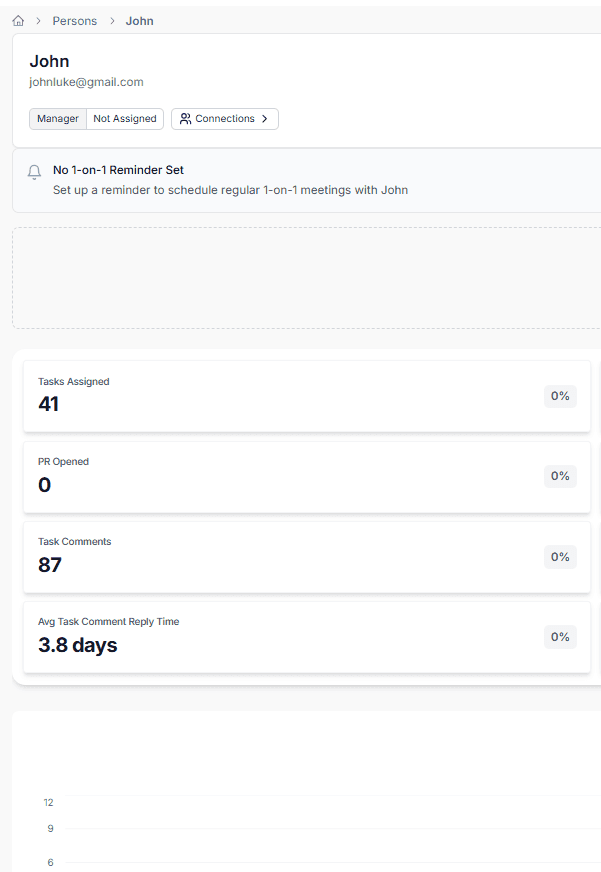Click the 0% badge on Task Comments
Viewport: 601px width, 872px height.
(x=560, y=557)
